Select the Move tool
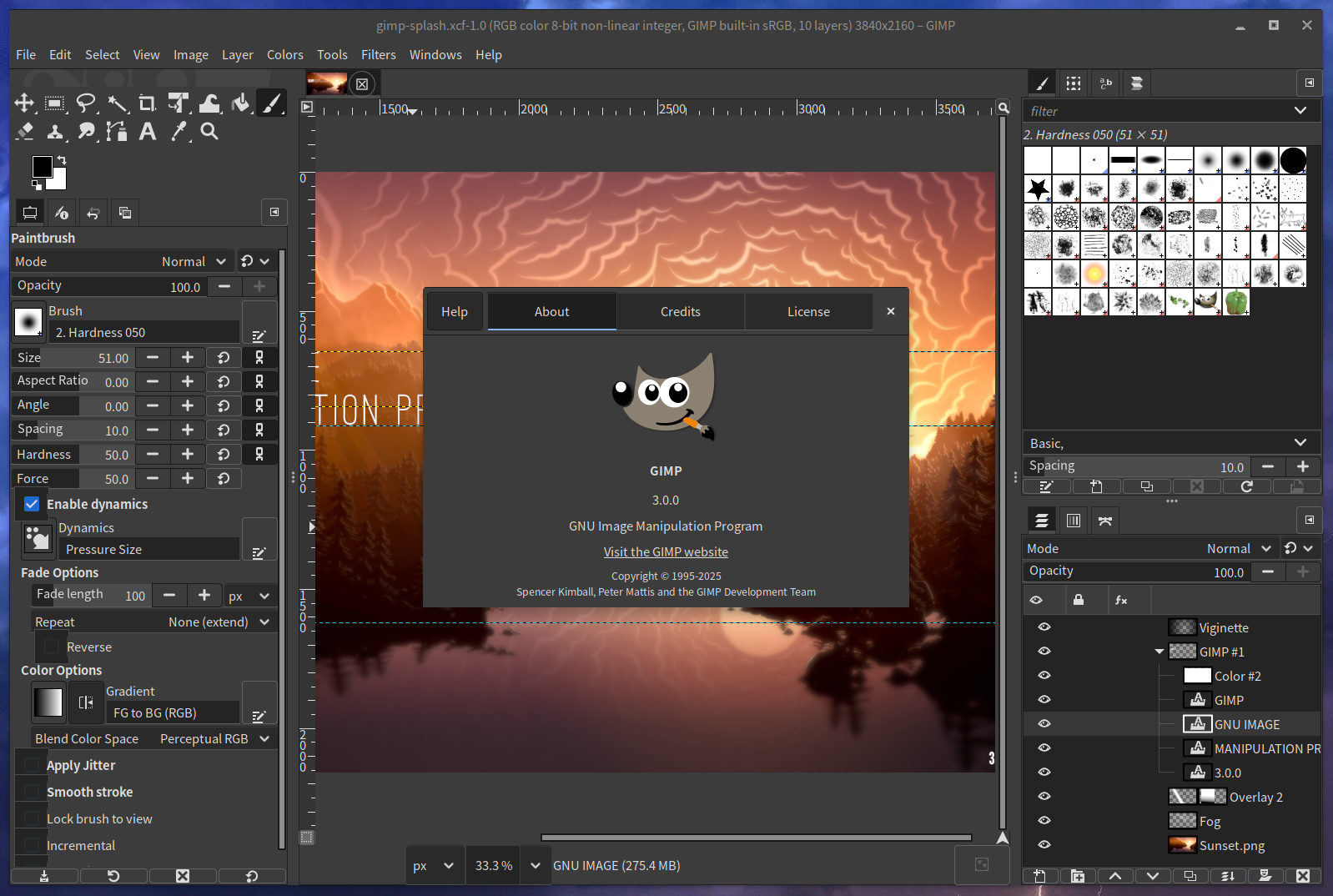Viewport: 1333px width, 896px height. pos(24,103)
